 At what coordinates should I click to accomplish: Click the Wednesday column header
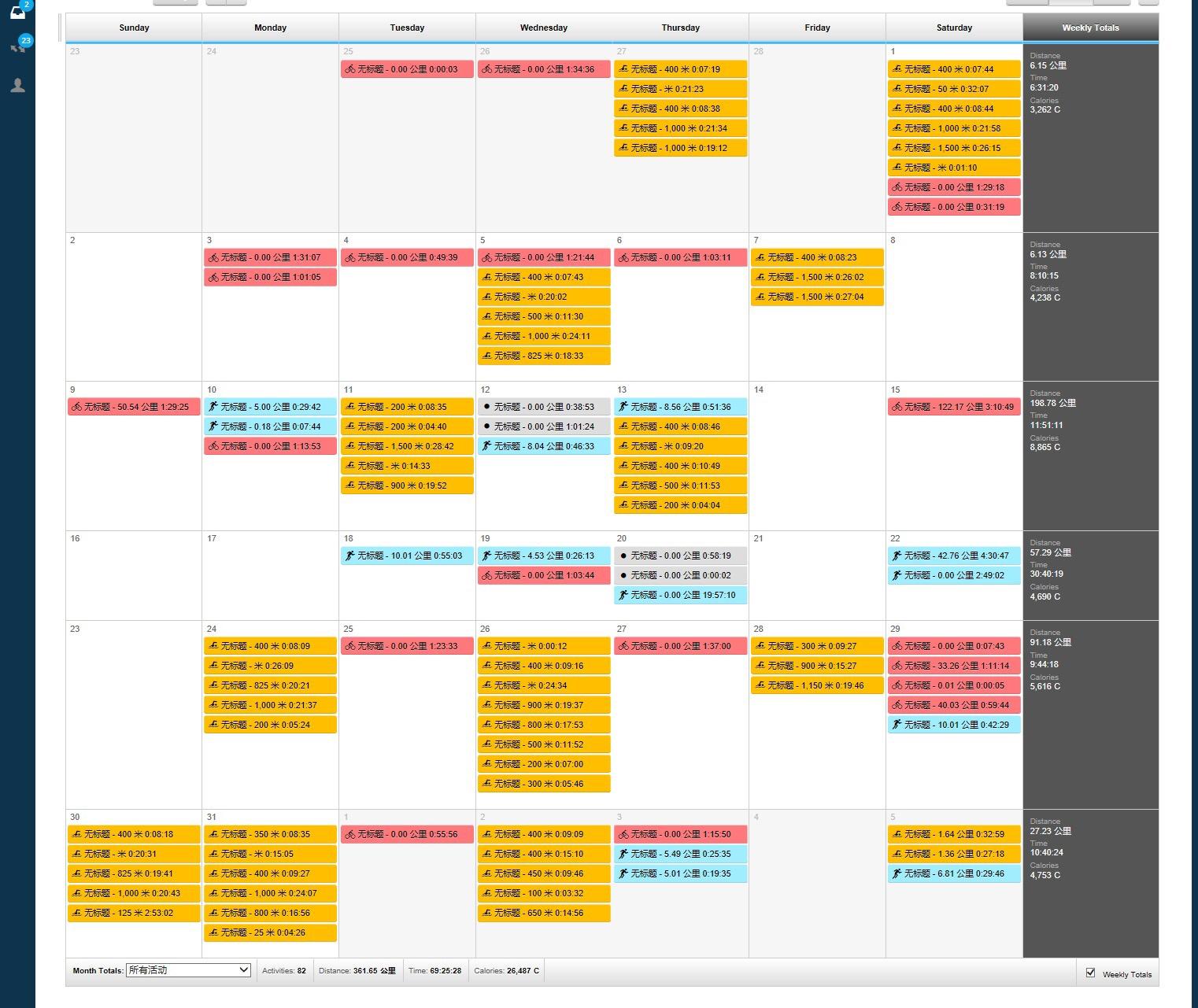544,28
